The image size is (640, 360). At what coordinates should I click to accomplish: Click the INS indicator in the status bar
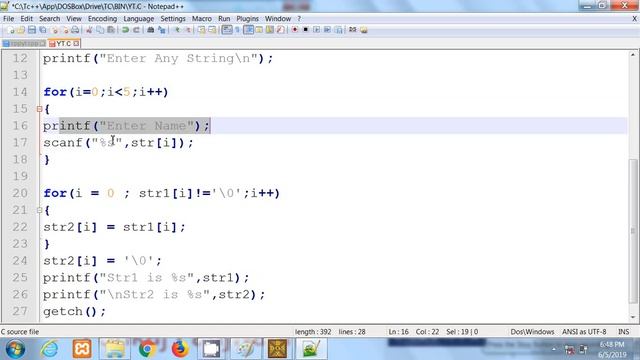point(623,332)
